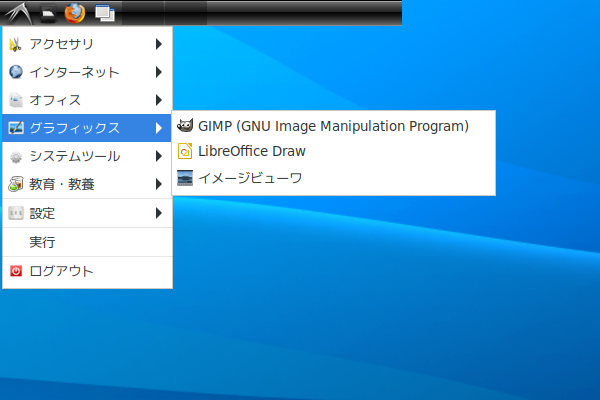Click the グラフィックス submenu arrow

pyautogui.click(x=159, y=128)
